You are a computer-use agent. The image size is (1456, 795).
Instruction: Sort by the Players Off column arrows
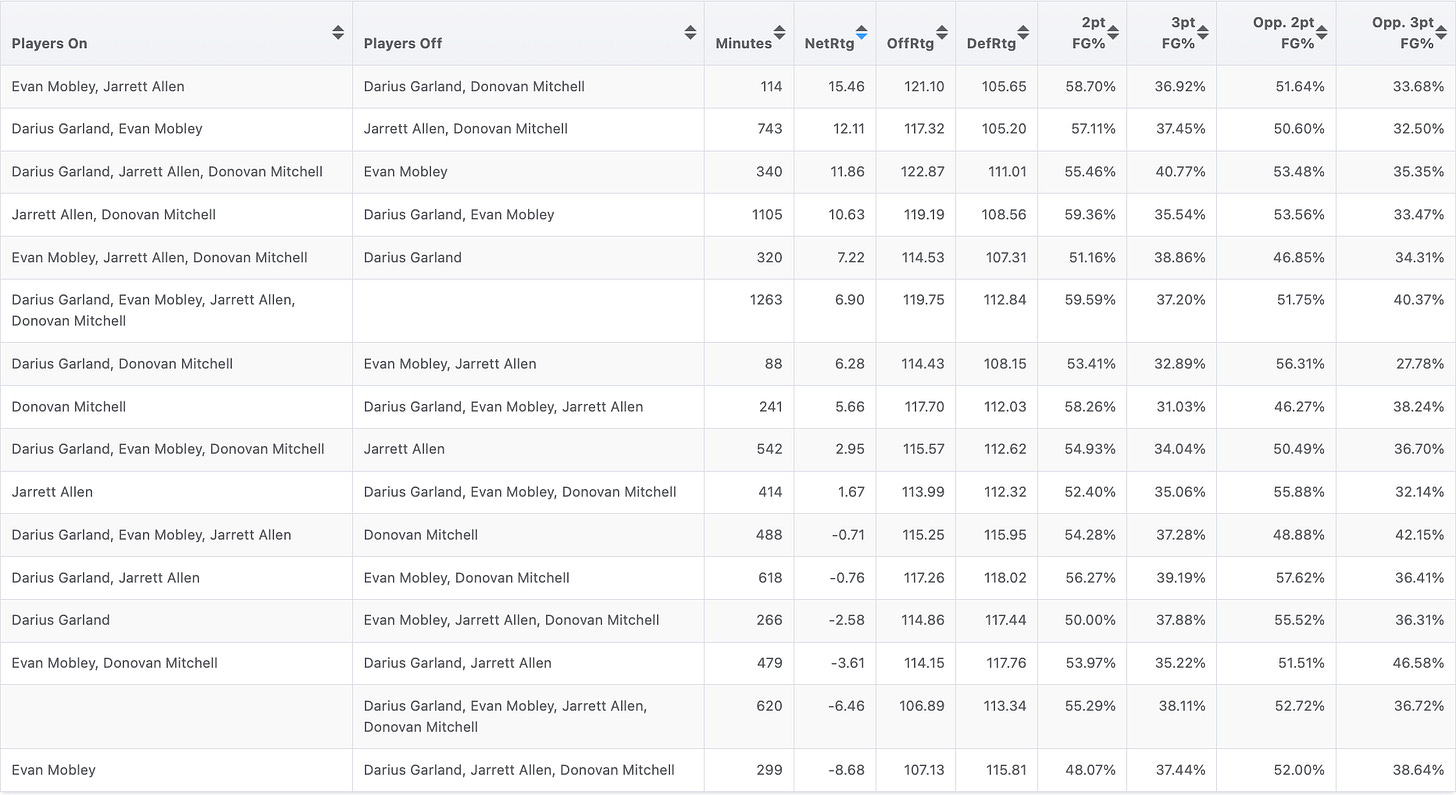(x=690, y=33)
